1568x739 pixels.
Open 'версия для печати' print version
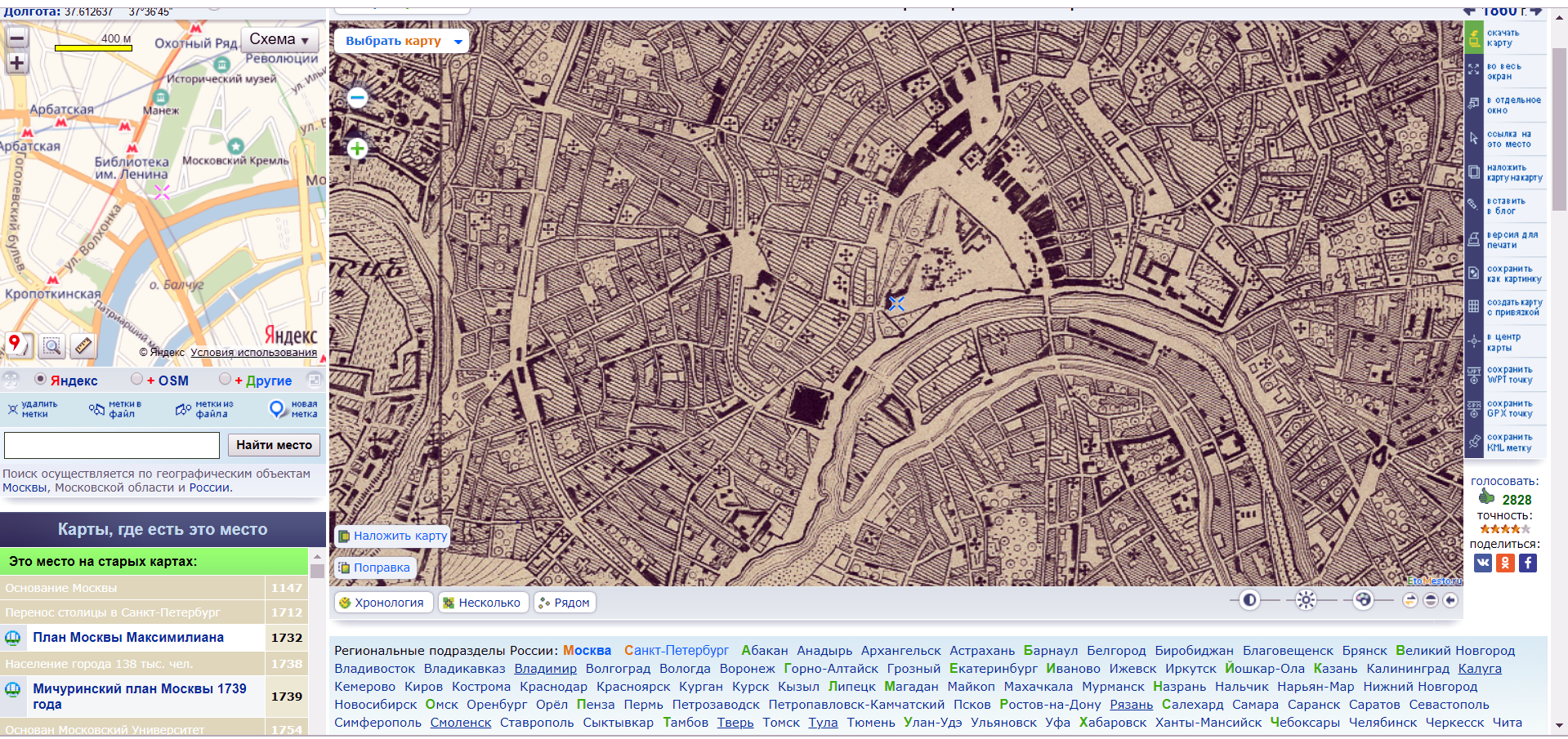1504,240
